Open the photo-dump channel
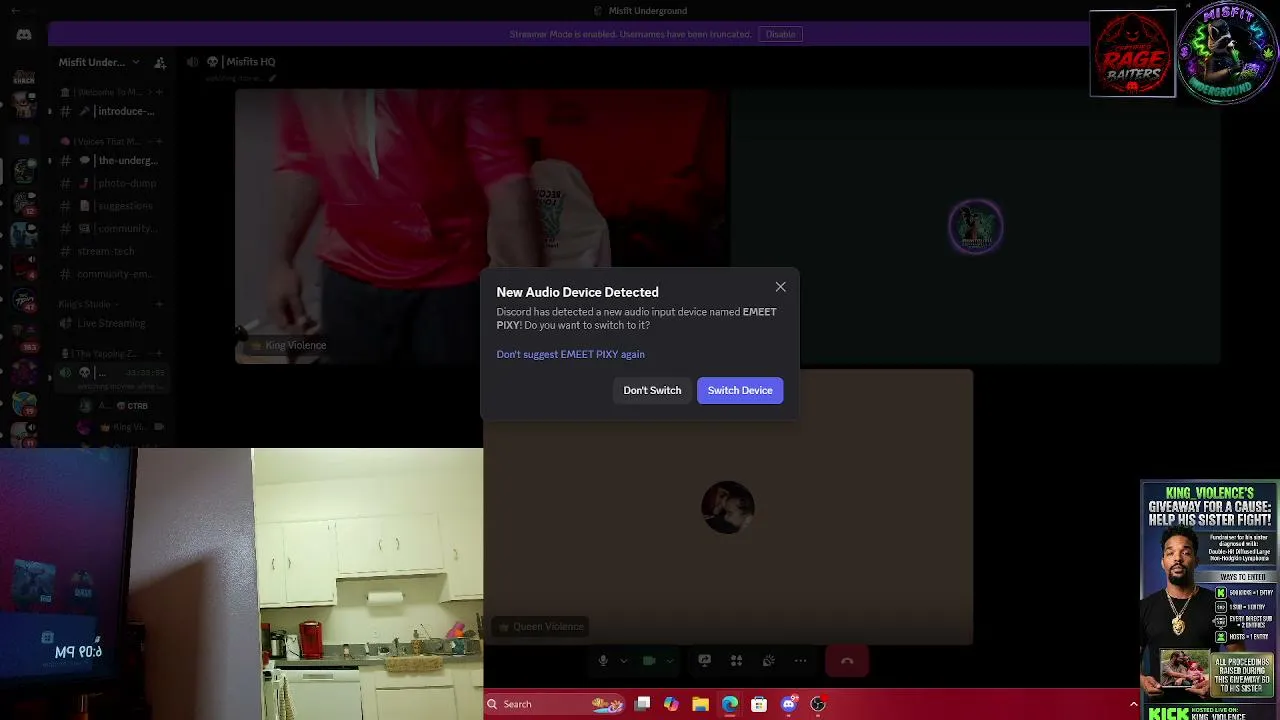Viewport: 1280px width, 720px height. click(110, 183)
